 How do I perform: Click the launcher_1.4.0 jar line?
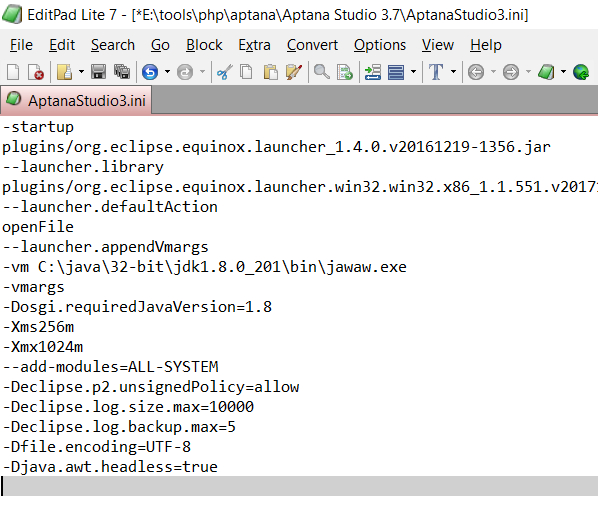(276, 147)
